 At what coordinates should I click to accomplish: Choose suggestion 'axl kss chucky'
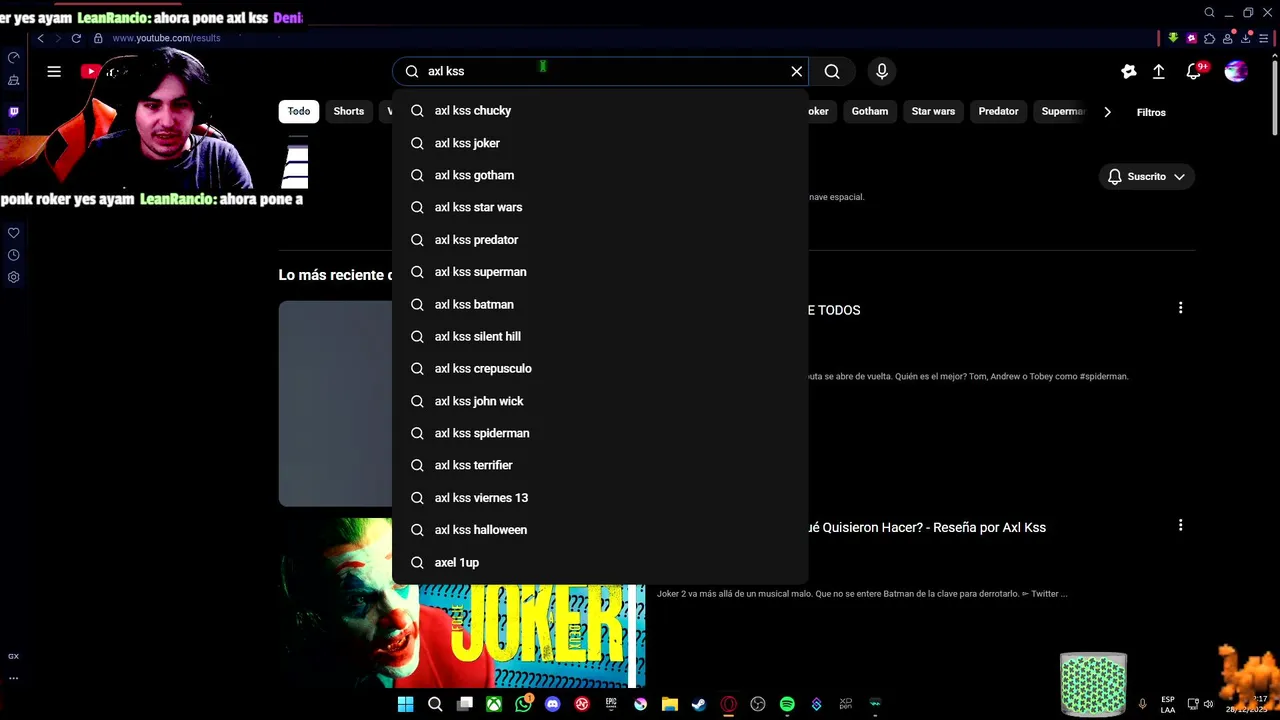[x=600, y=110]
